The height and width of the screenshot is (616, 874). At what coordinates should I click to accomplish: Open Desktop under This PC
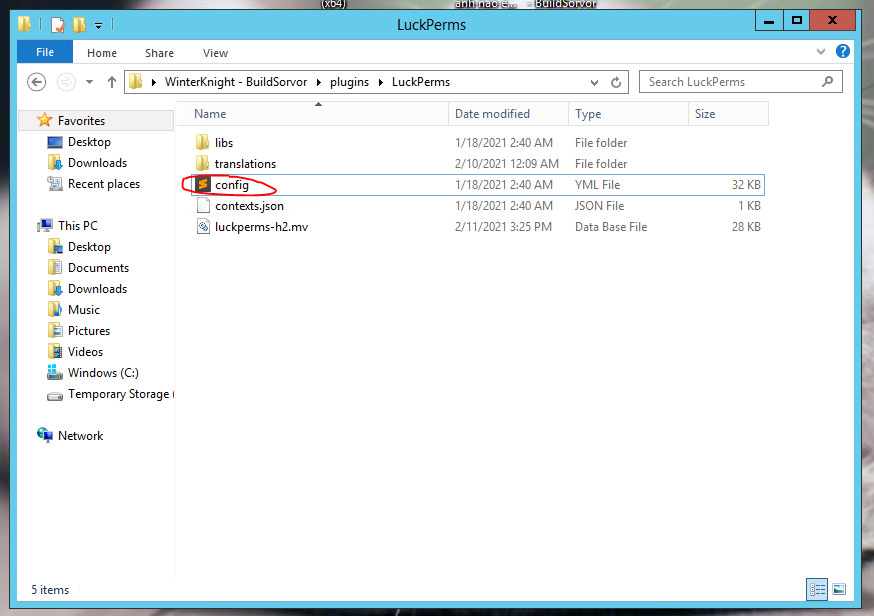click(89, 247)
